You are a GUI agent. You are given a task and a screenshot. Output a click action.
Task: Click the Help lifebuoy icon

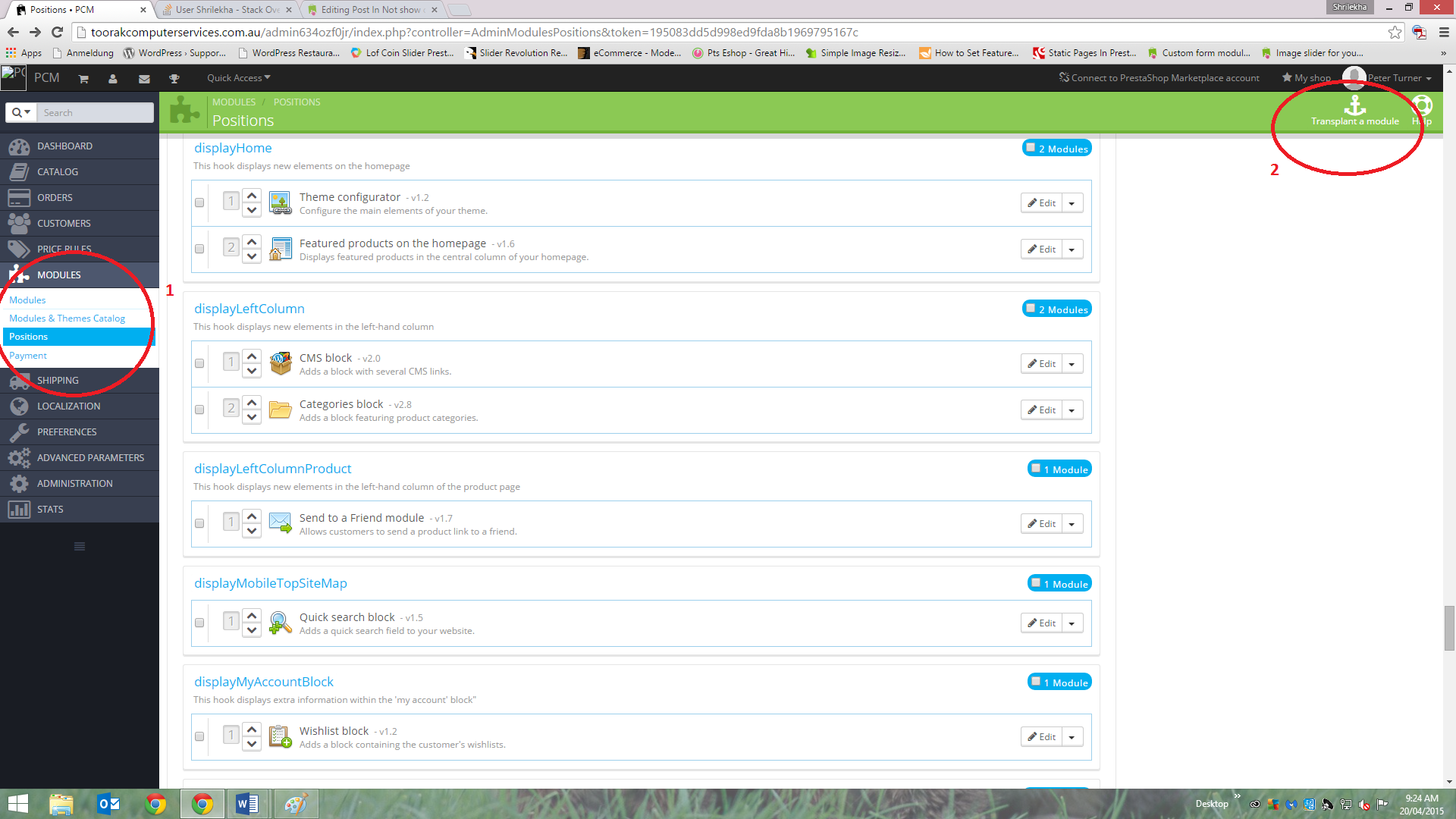(1422, 106)
